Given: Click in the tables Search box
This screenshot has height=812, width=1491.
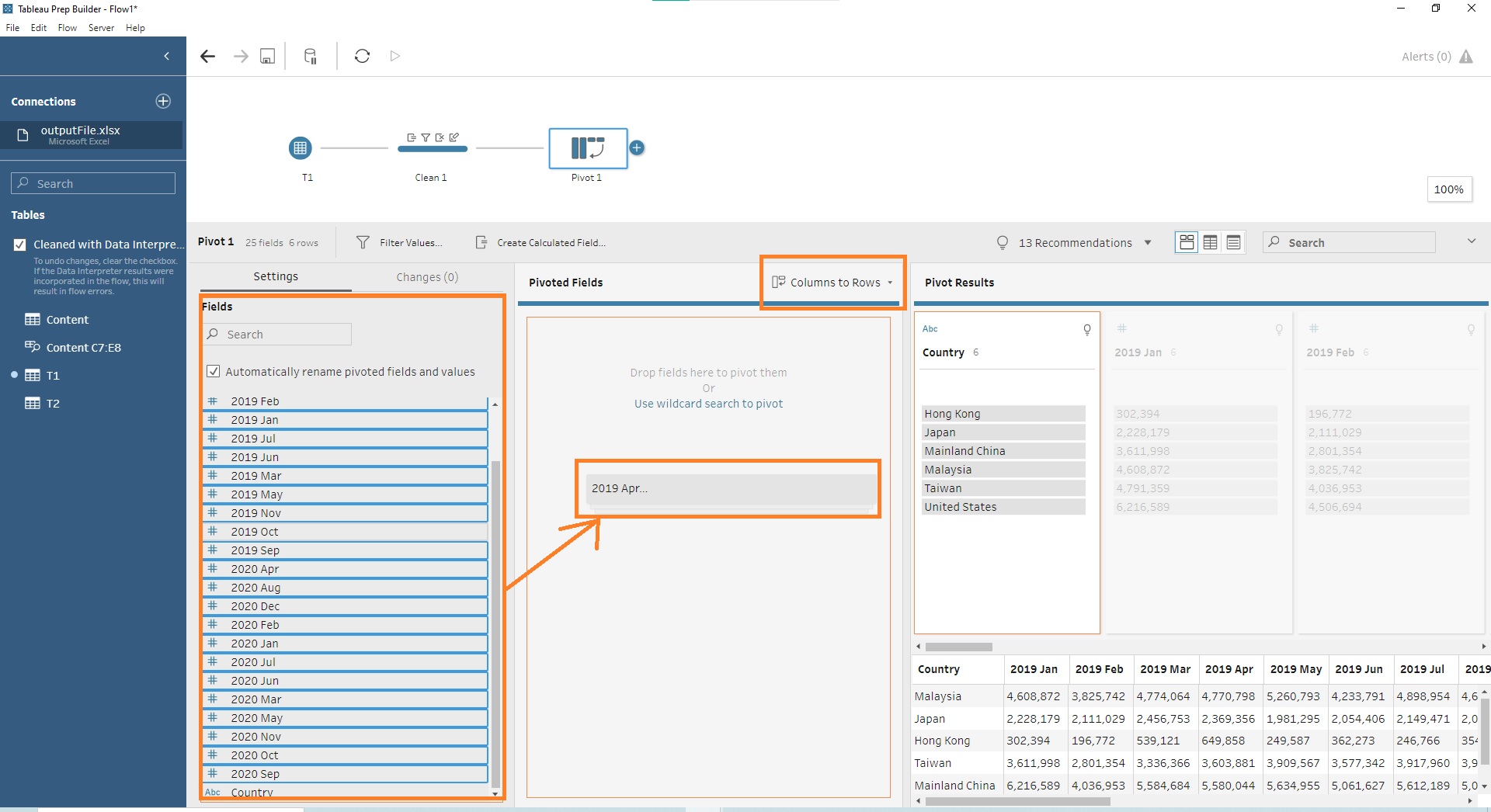Looking at the screenshot, I should pos(93,183).
